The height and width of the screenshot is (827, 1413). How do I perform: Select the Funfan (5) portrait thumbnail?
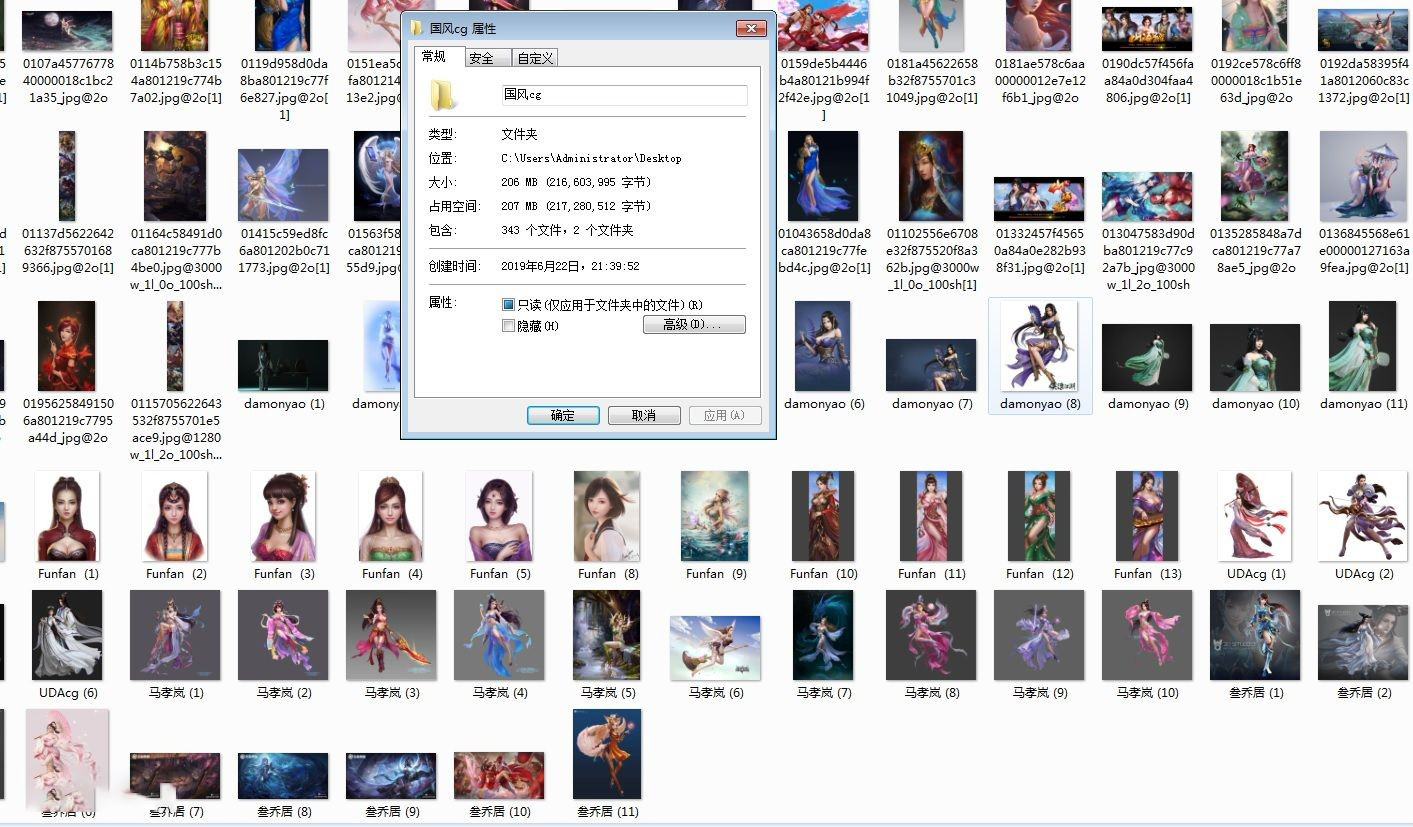pos(498,516)
